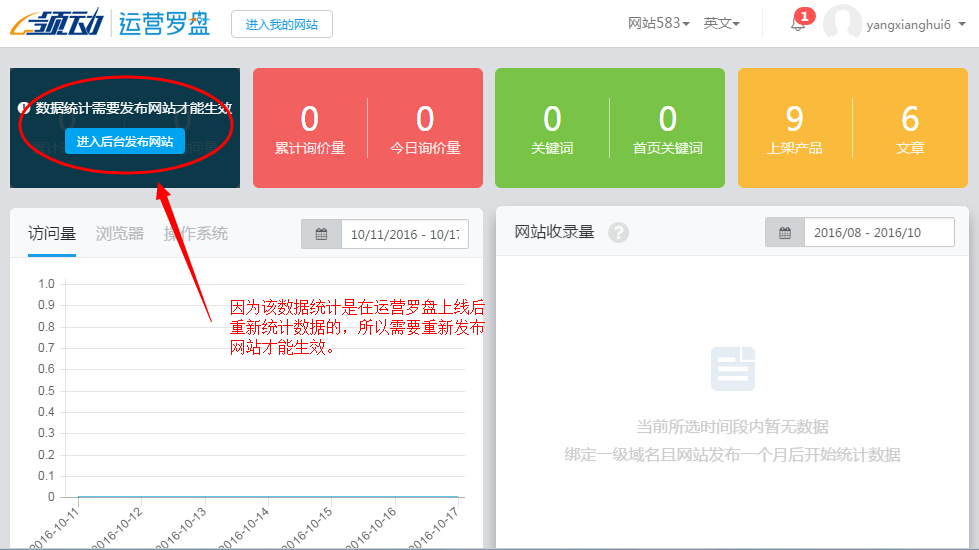Click the logo in the header
Viewport: 979px width, 550px height.
(x=110, y=24)
